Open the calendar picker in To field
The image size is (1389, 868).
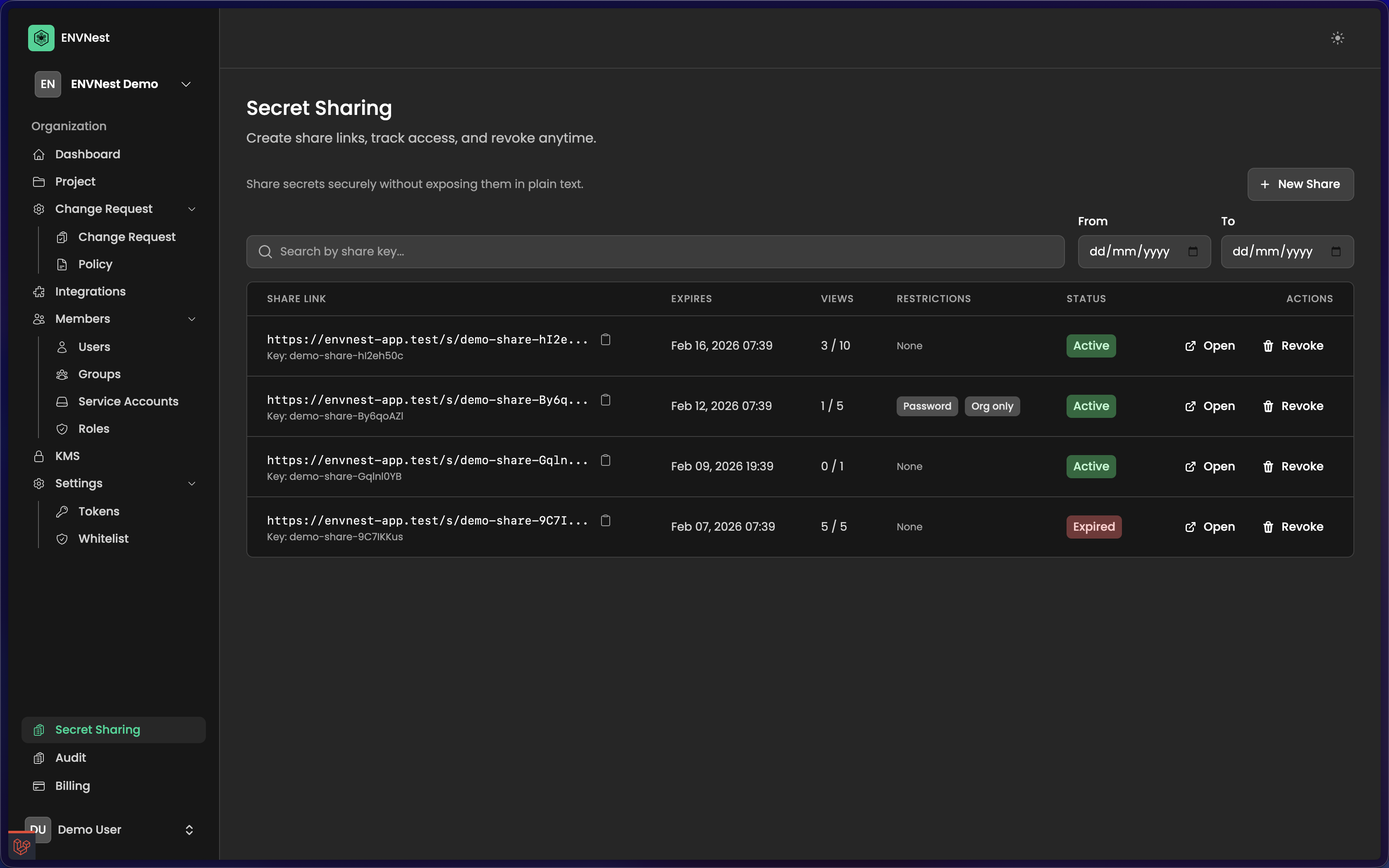coord(1336,251)
